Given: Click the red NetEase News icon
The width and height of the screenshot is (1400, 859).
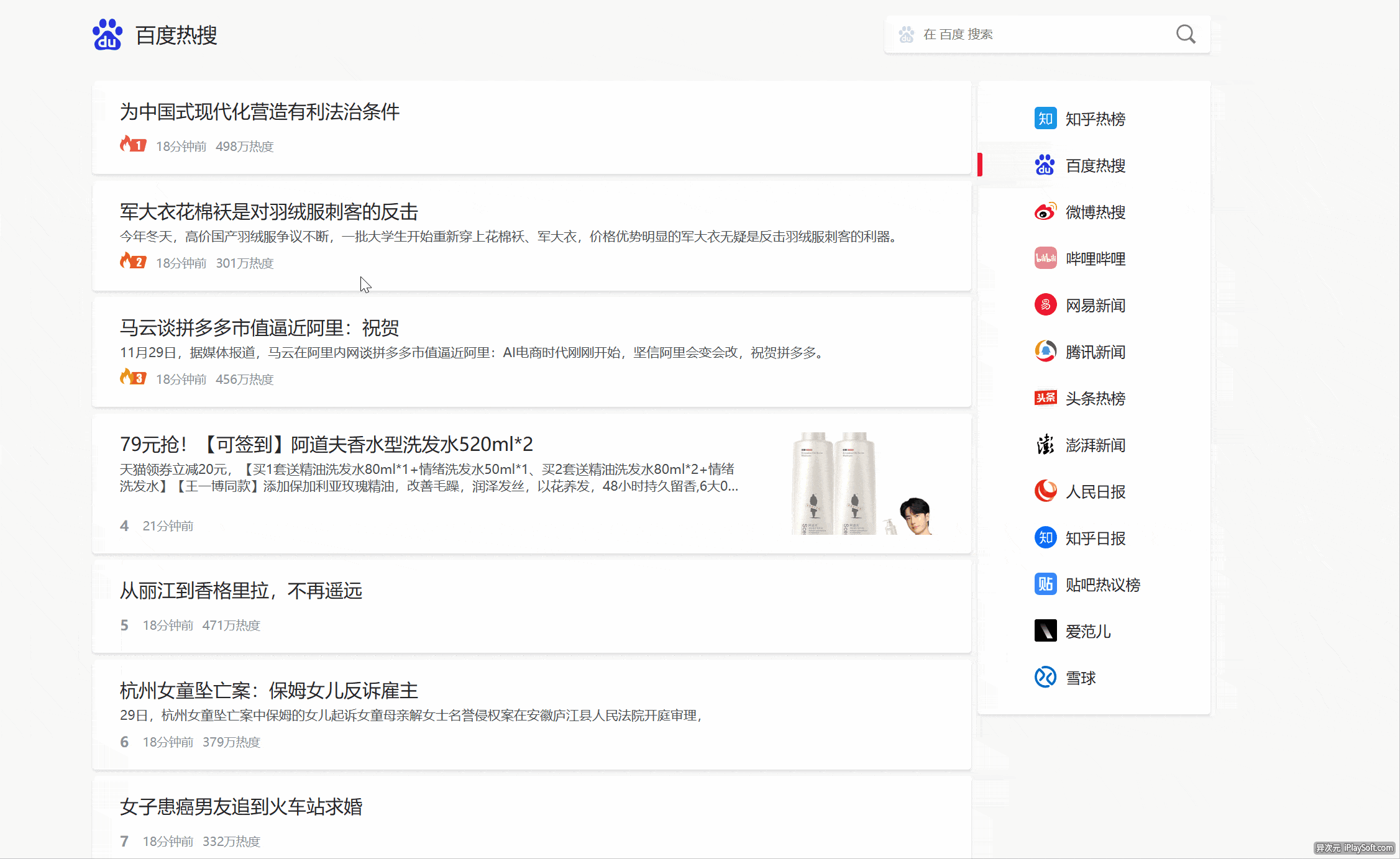Looking at the screenshot, I should point(1045,305).
